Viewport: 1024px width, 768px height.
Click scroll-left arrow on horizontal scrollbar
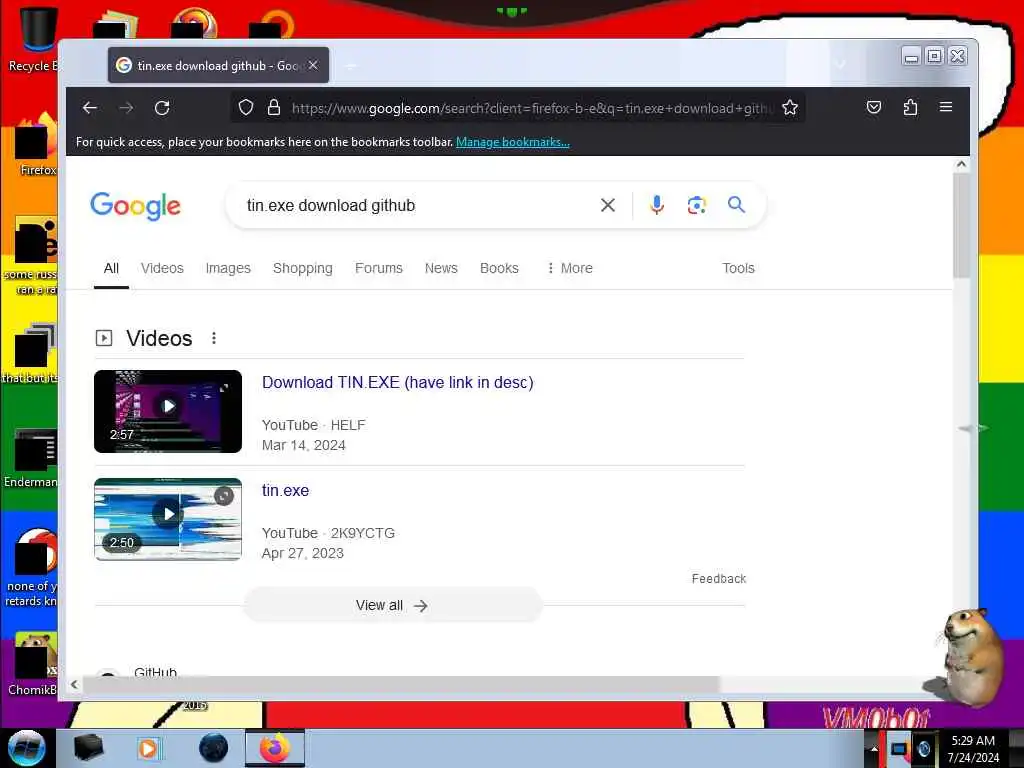pos(74,684)
